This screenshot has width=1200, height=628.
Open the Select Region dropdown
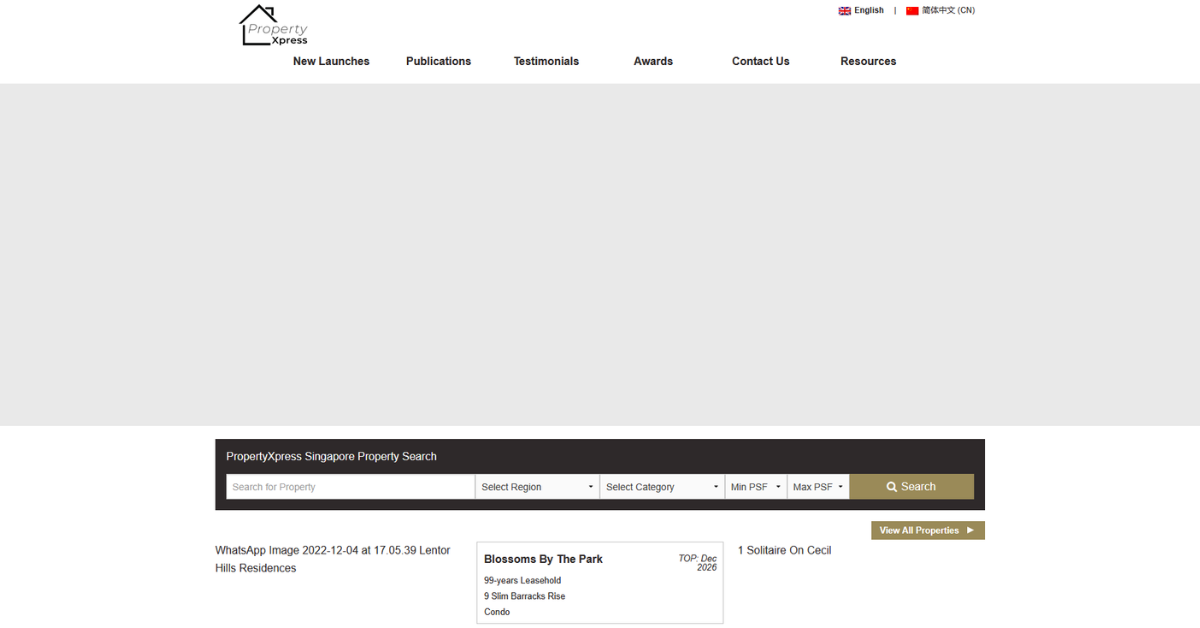coord(537,487)
